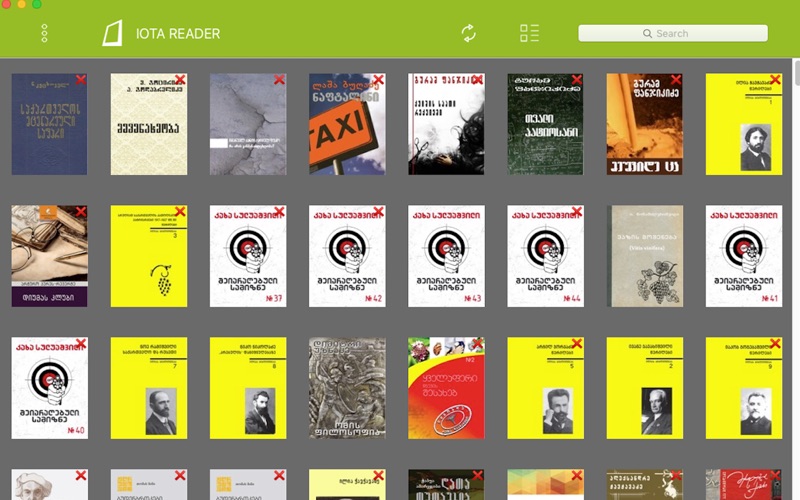Click the Iota Reader logo icon
This screenshot has height=500, width=800.
112,33
